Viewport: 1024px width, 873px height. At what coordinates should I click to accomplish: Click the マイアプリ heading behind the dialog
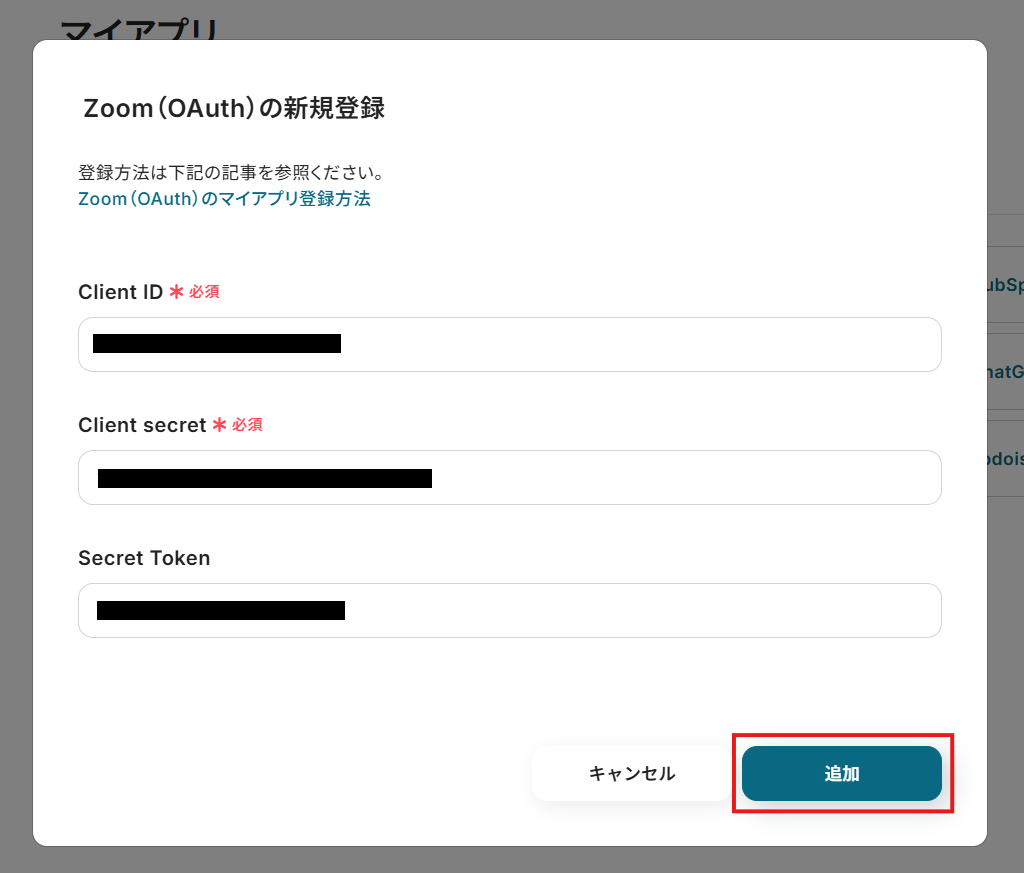point(139,29)
